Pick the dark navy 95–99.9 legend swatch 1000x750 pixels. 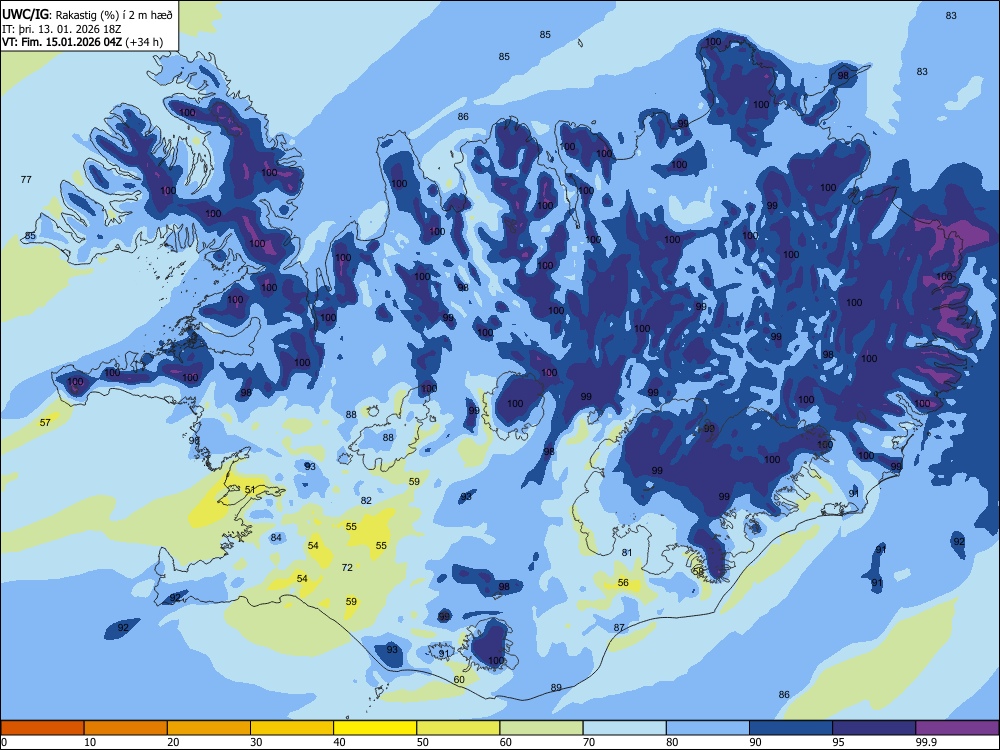point(874,728)
